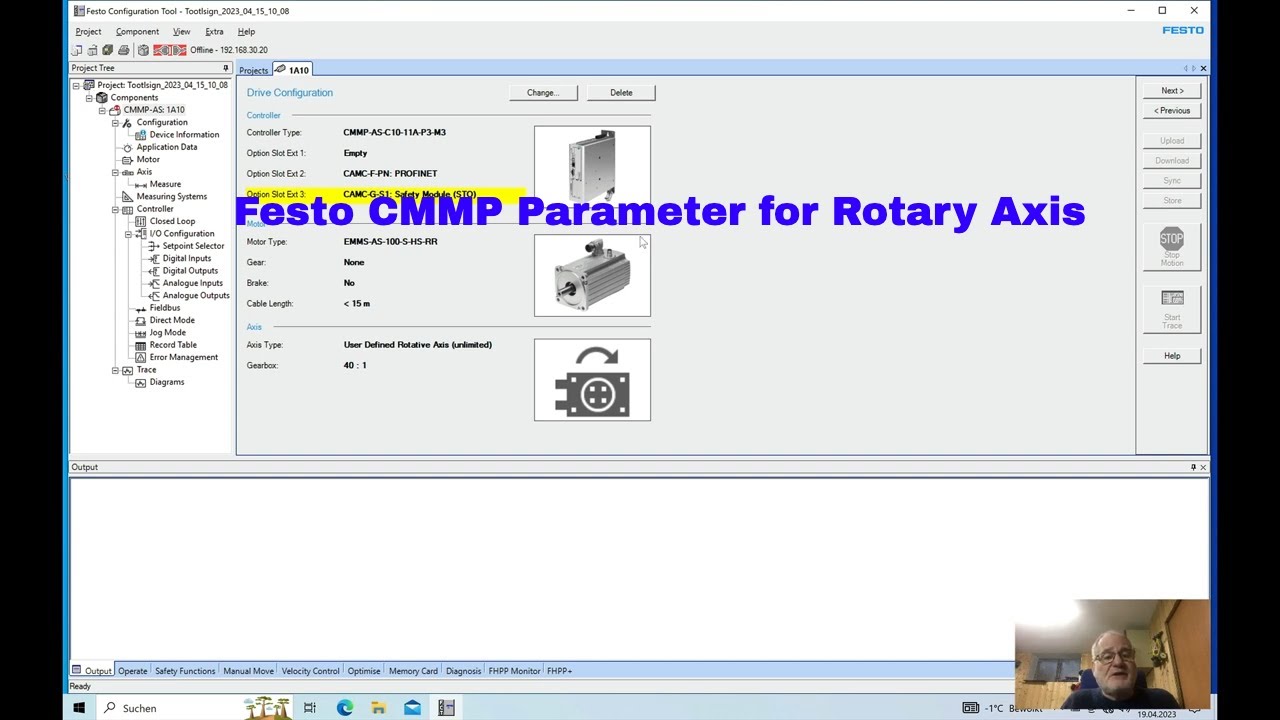Viewport: 1280px width, 720px height.
Task: Select Analogue Outputs tree item
Action: 196,295
